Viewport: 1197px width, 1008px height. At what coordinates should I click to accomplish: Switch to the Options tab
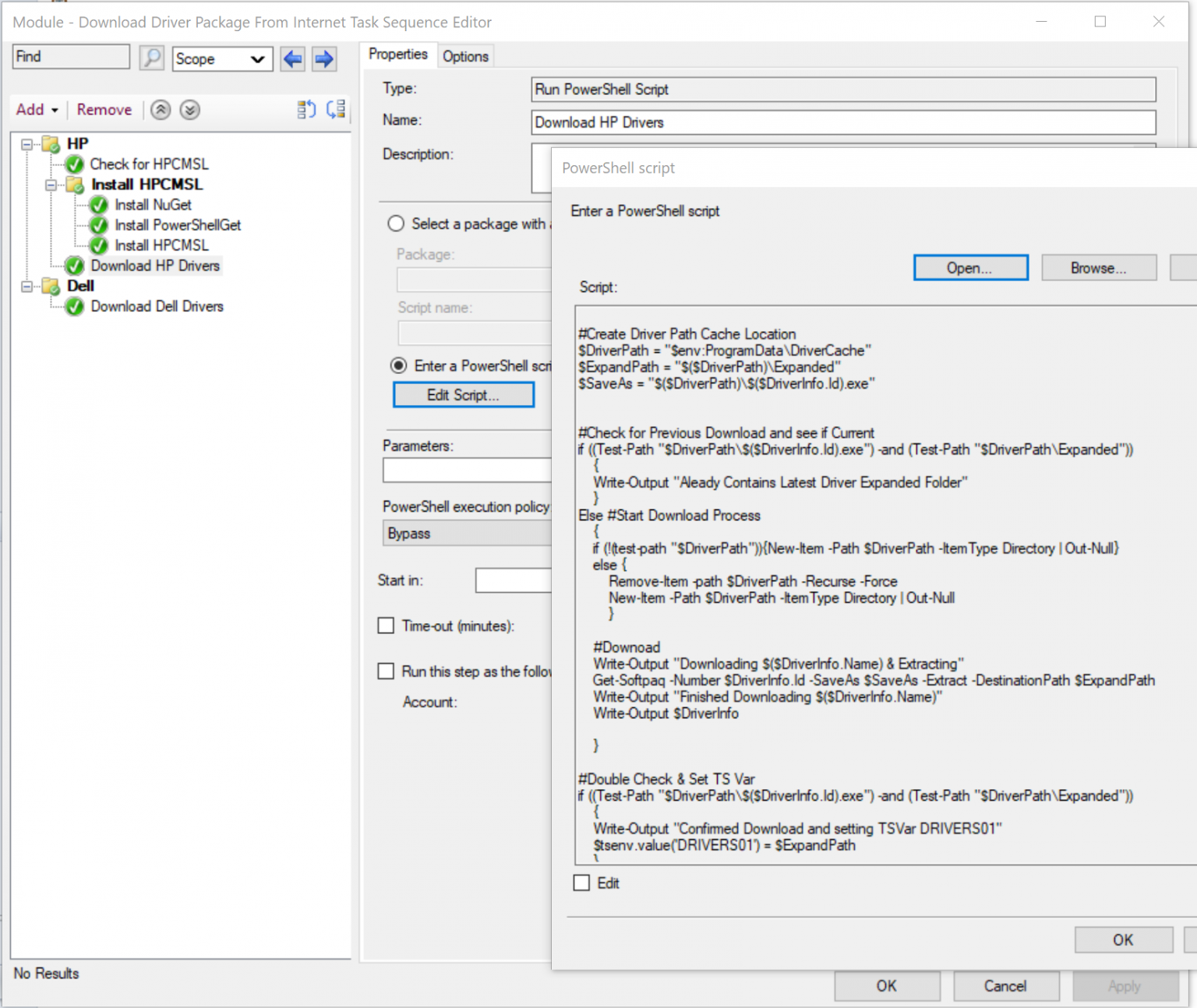pos(465,55)
